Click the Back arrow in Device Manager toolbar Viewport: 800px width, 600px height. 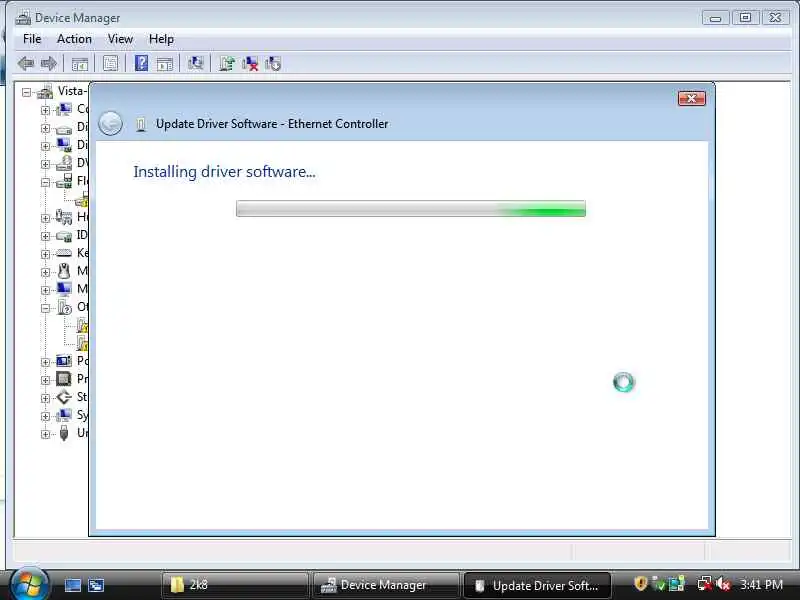coord(26,64)
